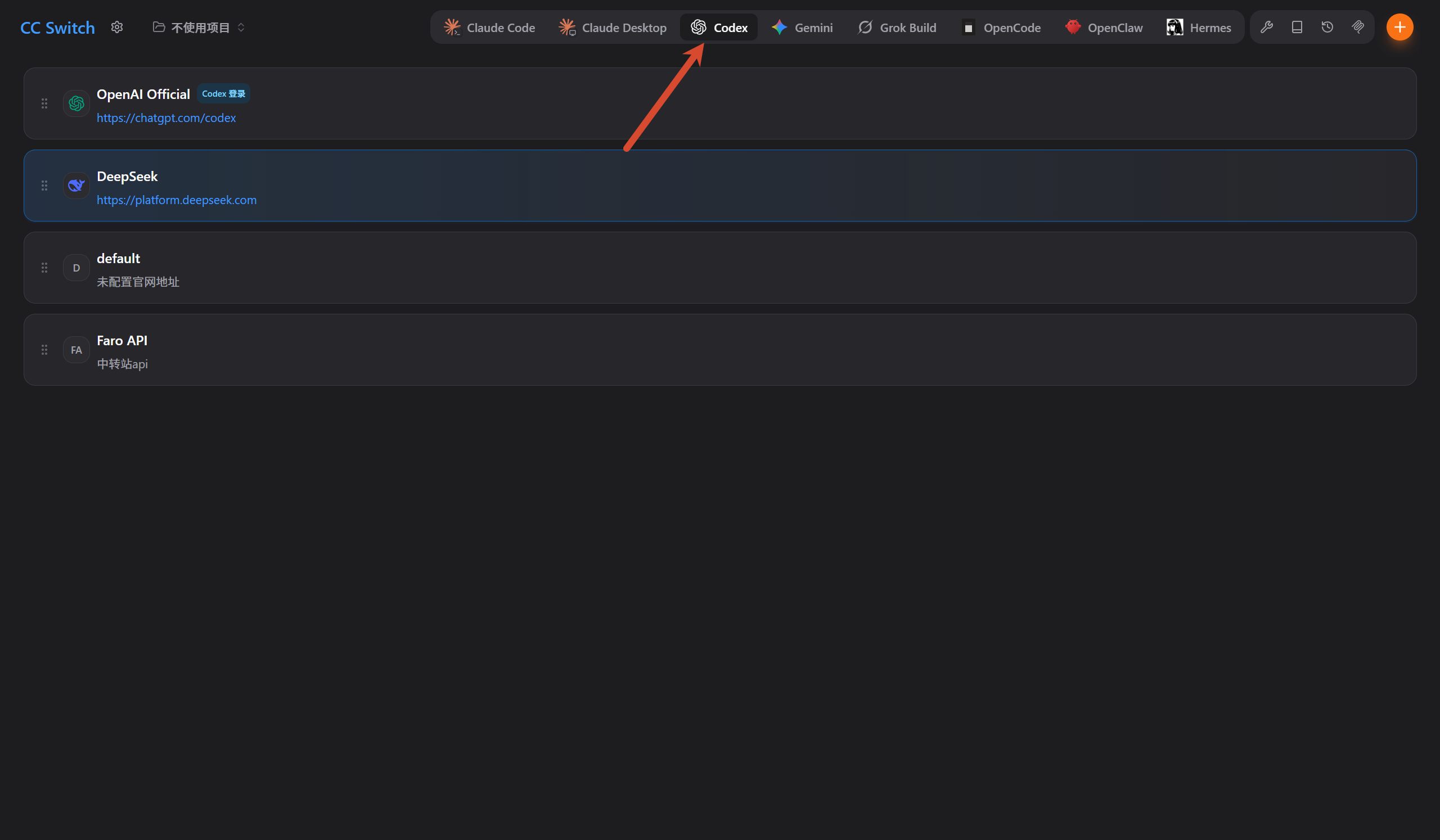Open the history clock icon
Viewport: 1440px width, 840px height.
(1327, 27)
